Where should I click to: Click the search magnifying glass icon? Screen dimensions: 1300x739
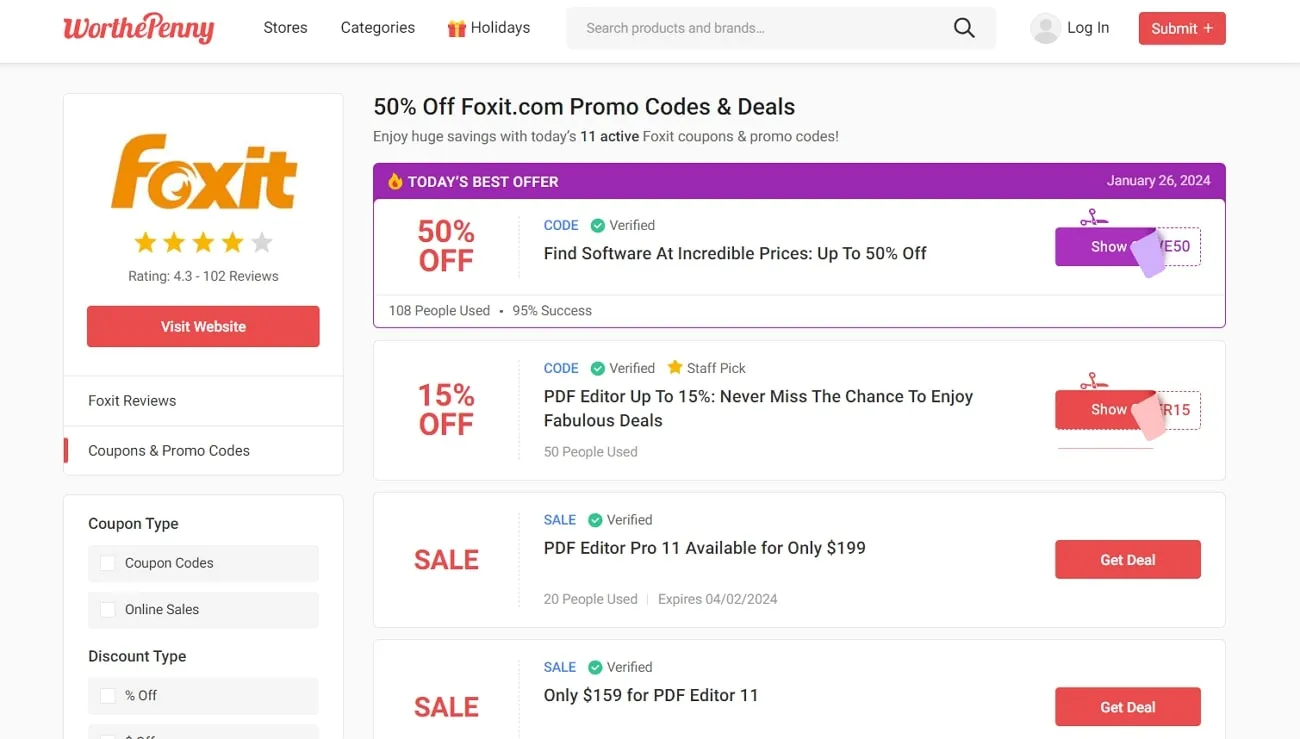(x=963, y=28)
